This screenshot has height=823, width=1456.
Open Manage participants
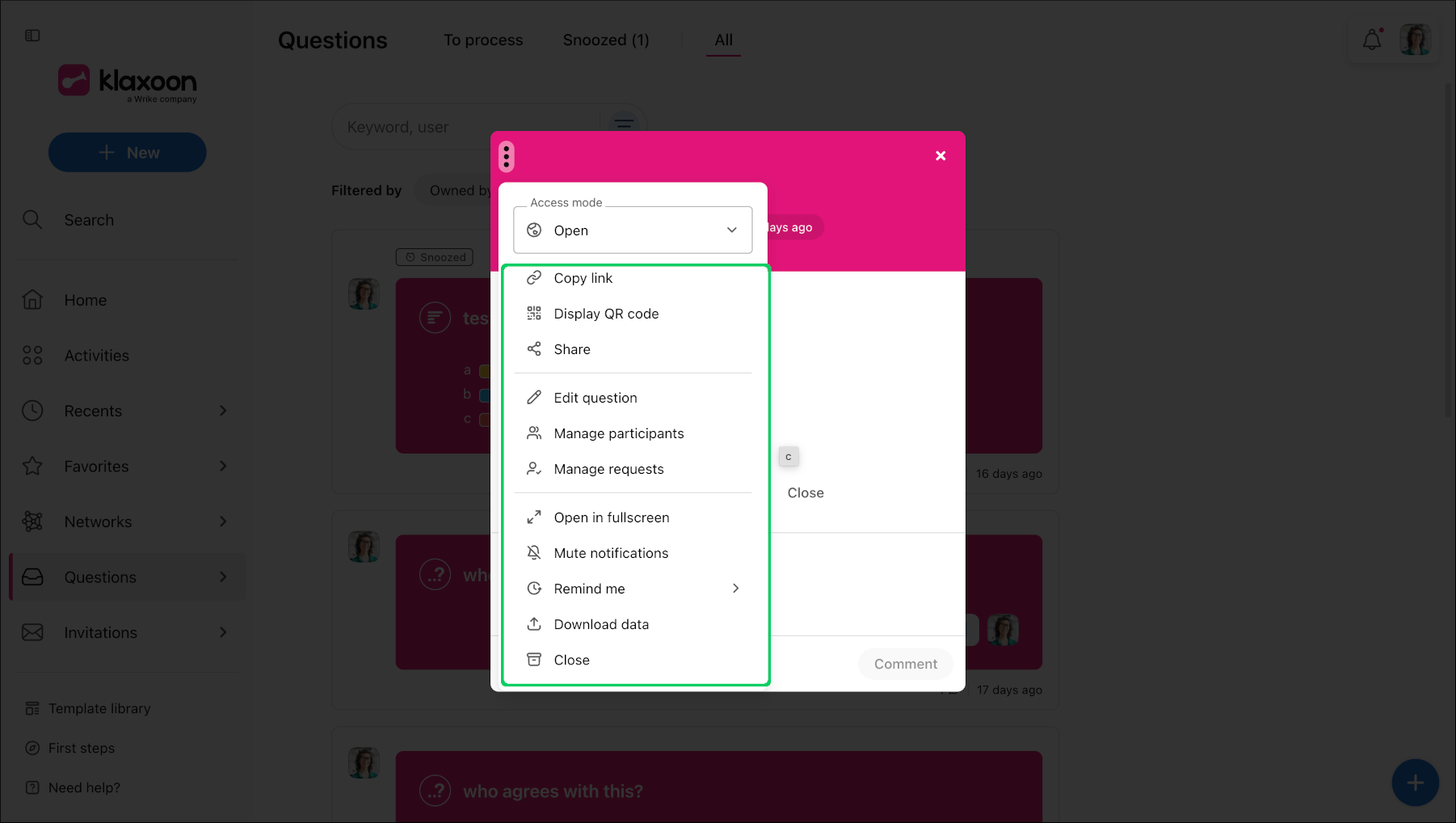click(633, 433)
